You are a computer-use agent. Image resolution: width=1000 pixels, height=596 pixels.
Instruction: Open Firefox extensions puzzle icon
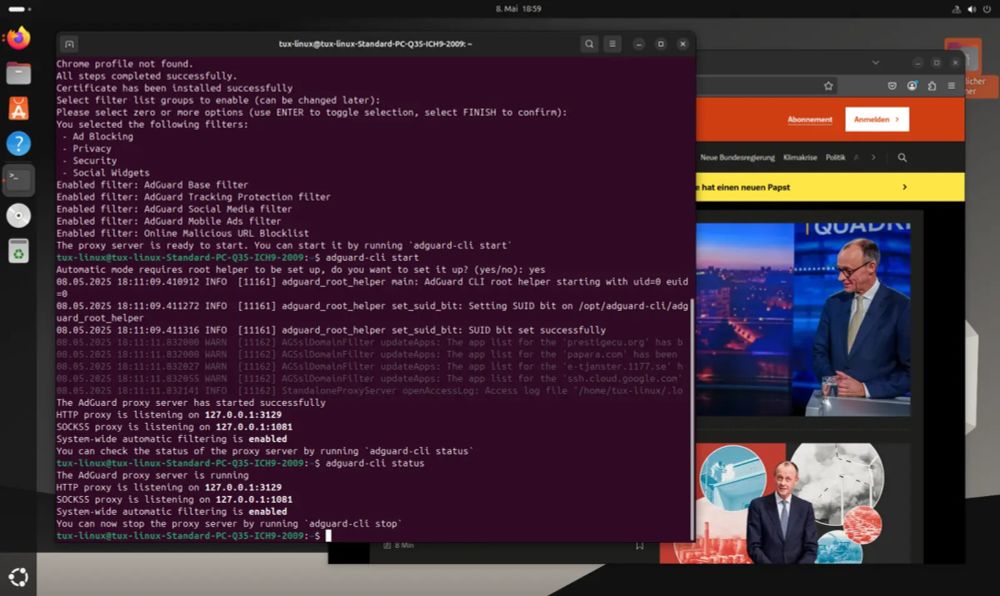(x=932, y=85)
